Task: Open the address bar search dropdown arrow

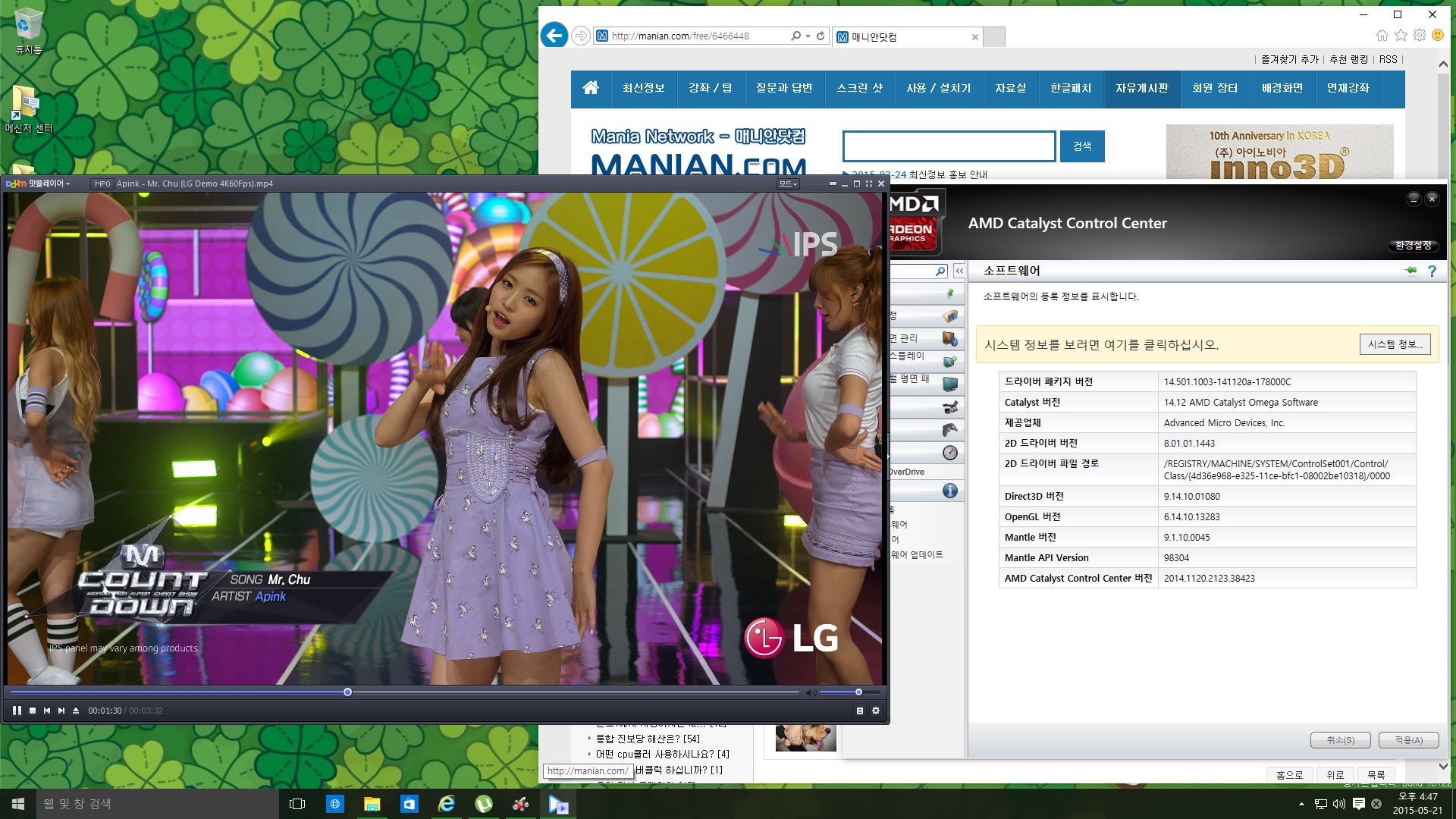Action: click(x=808, y=36)
